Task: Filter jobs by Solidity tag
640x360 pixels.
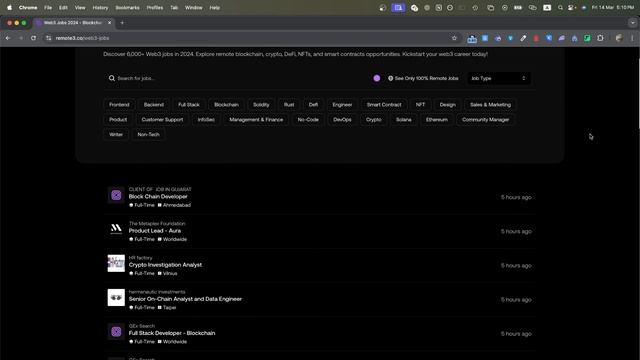Action: [x=261, y=105]
